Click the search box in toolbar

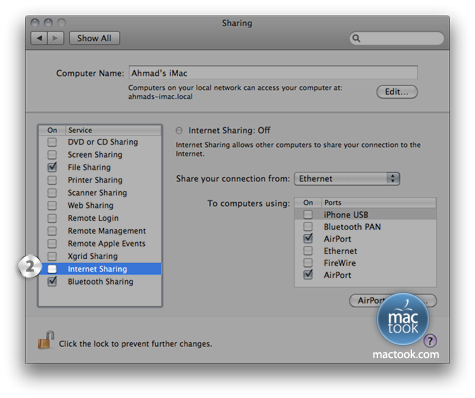coord(397,38)
